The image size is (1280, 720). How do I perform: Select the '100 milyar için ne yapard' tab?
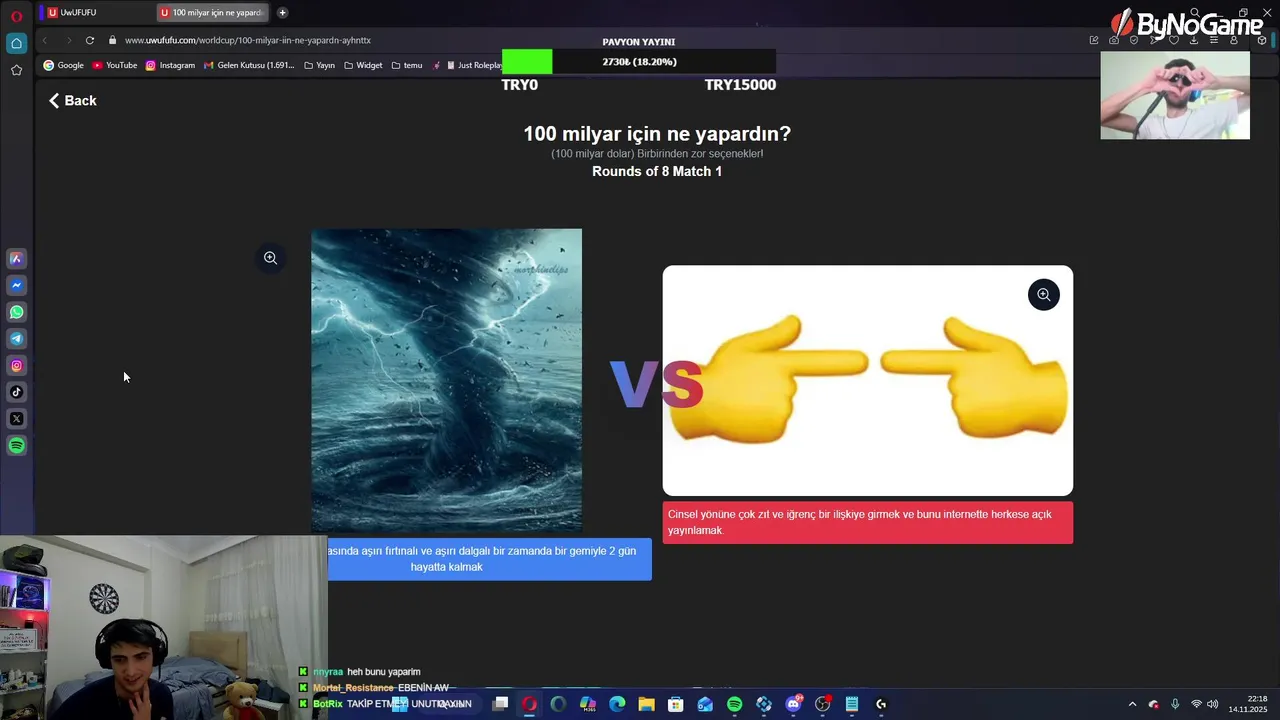[x=212, y=12]
